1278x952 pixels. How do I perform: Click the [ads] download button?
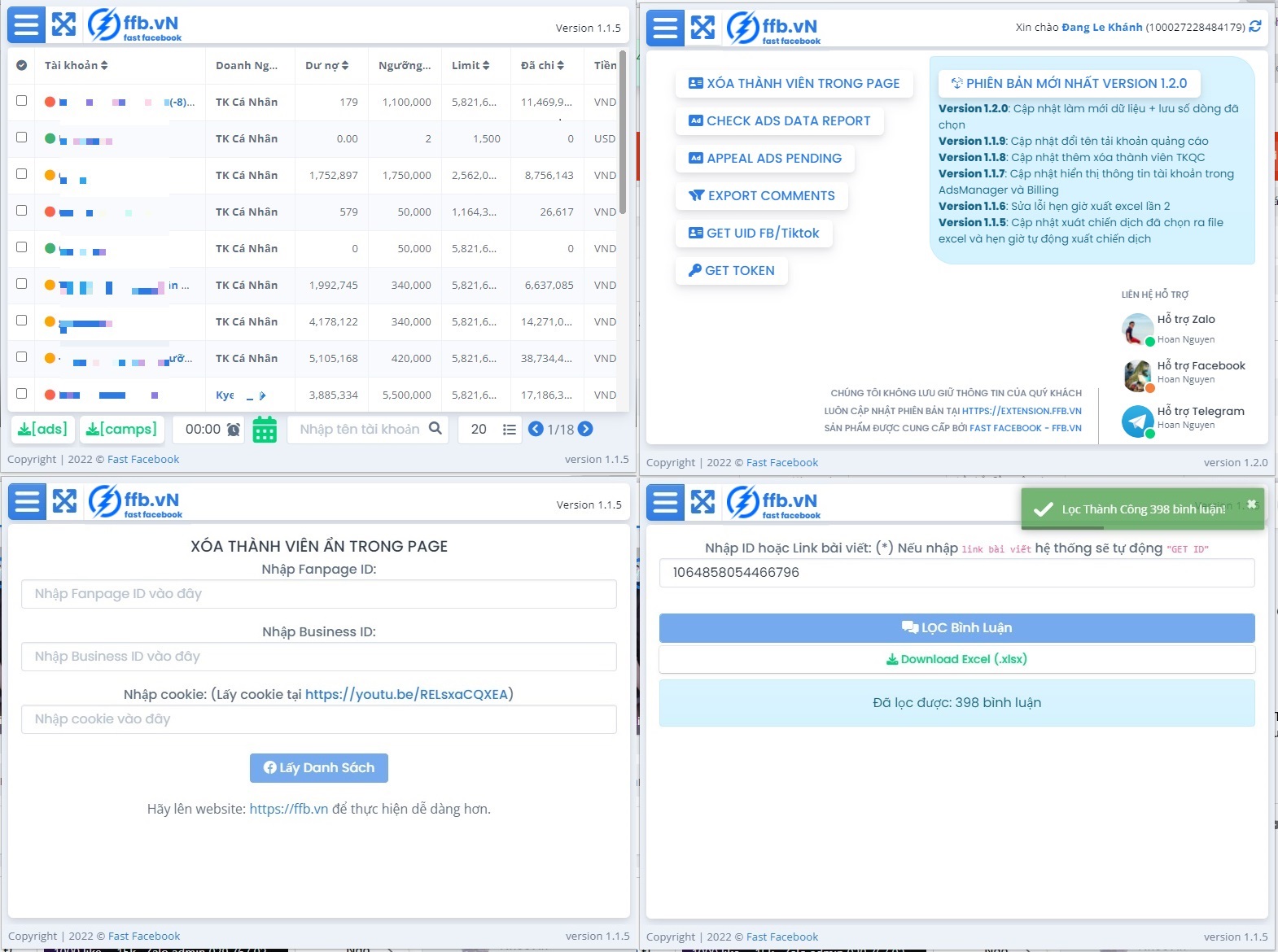point(42,429)
